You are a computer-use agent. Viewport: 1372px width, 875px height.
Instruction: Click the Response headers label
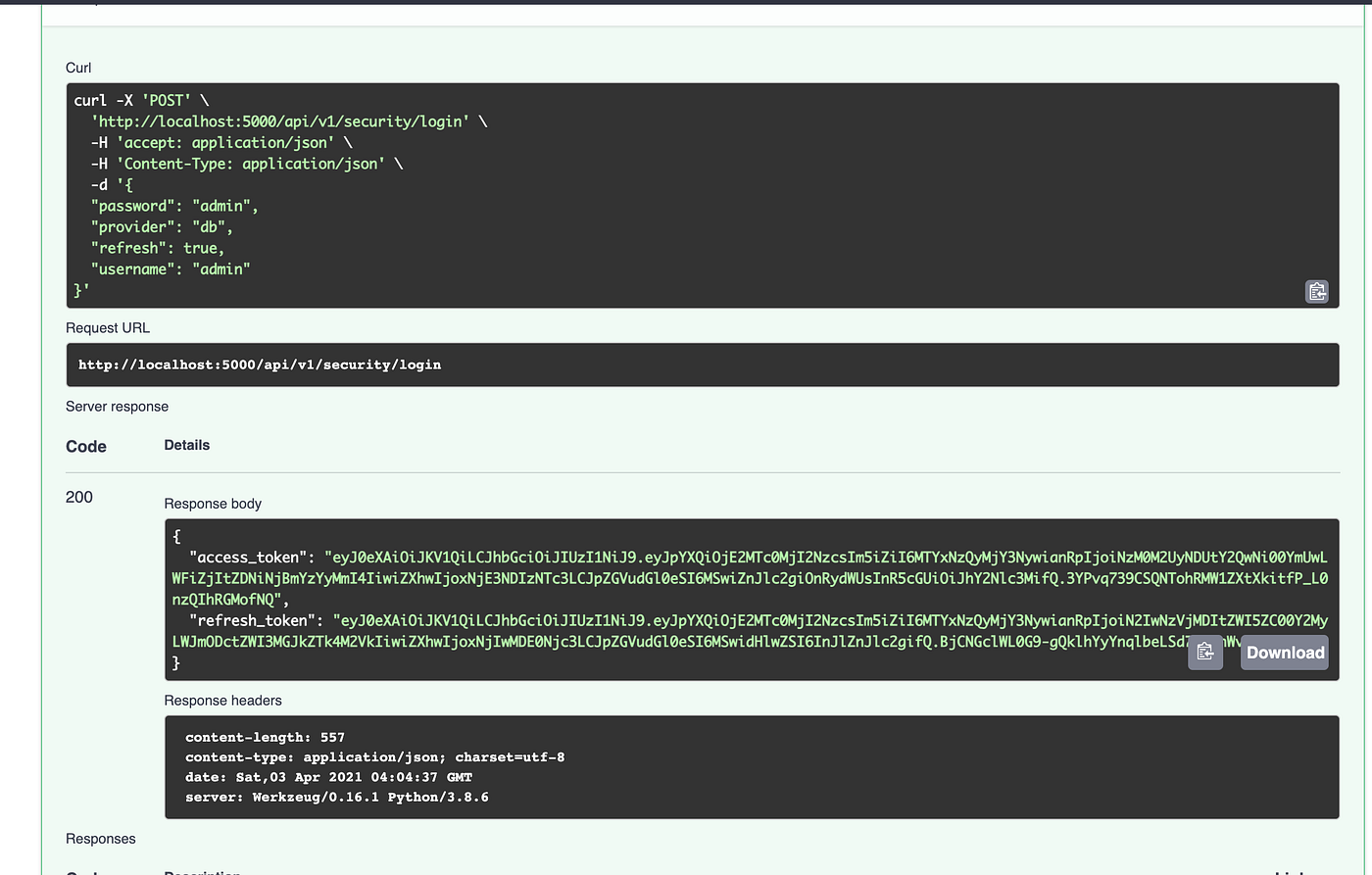click(222, 701)
